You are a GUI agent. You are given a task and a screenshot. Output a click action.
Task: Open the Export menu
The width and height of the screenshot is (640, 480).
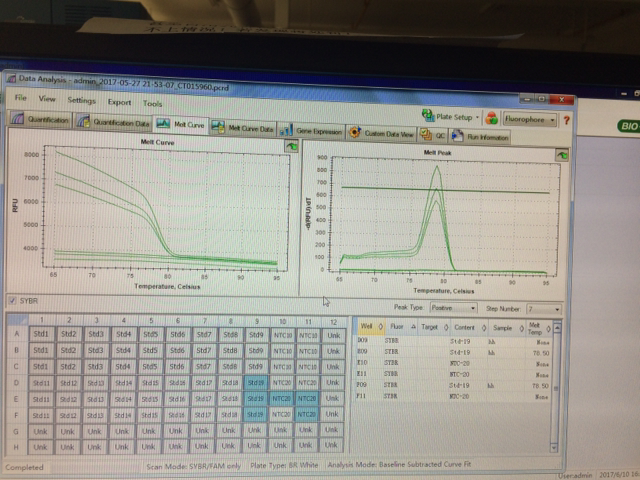(x=119, y=102)
